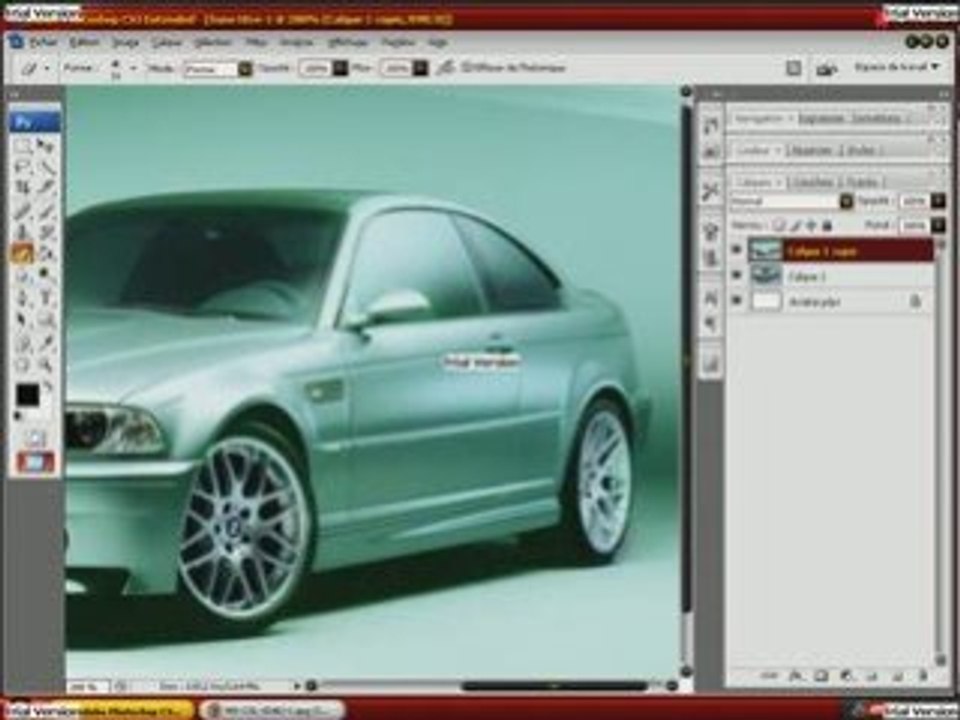960x720 pixels.
Task: Toggle lock image pixels
Action: coord(795,225)
